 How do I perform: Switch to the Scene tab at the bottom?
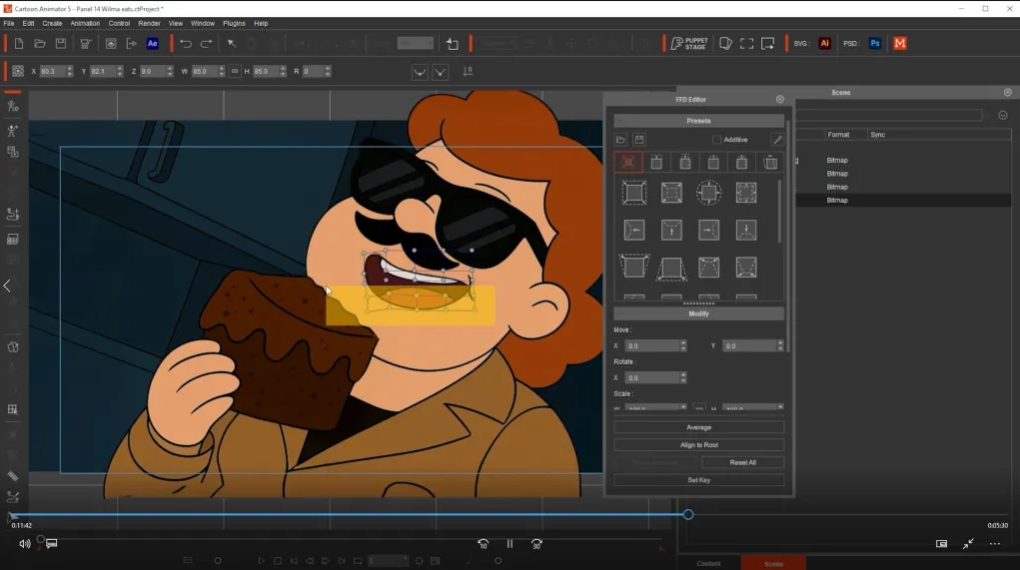click(773, 563)
